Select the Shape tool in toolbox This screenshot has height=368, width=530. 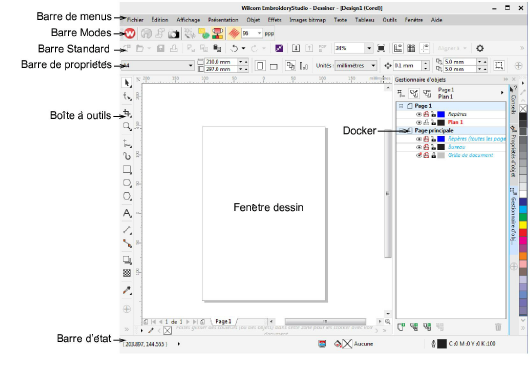click(x=127, y=97)
